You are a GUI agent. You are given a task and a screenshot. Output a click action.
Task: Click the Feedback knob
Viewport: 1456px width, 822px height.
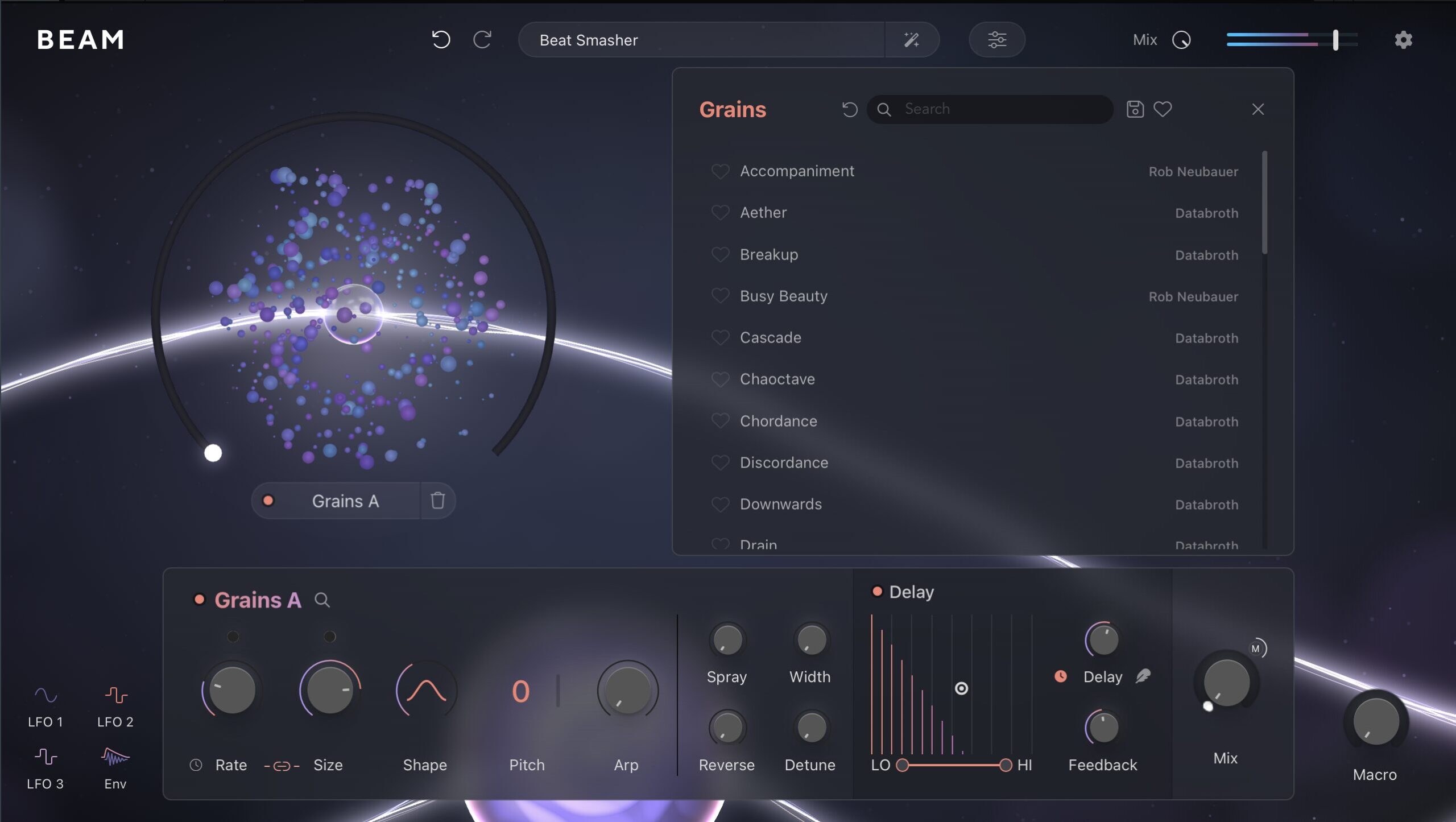(1103, 728)
